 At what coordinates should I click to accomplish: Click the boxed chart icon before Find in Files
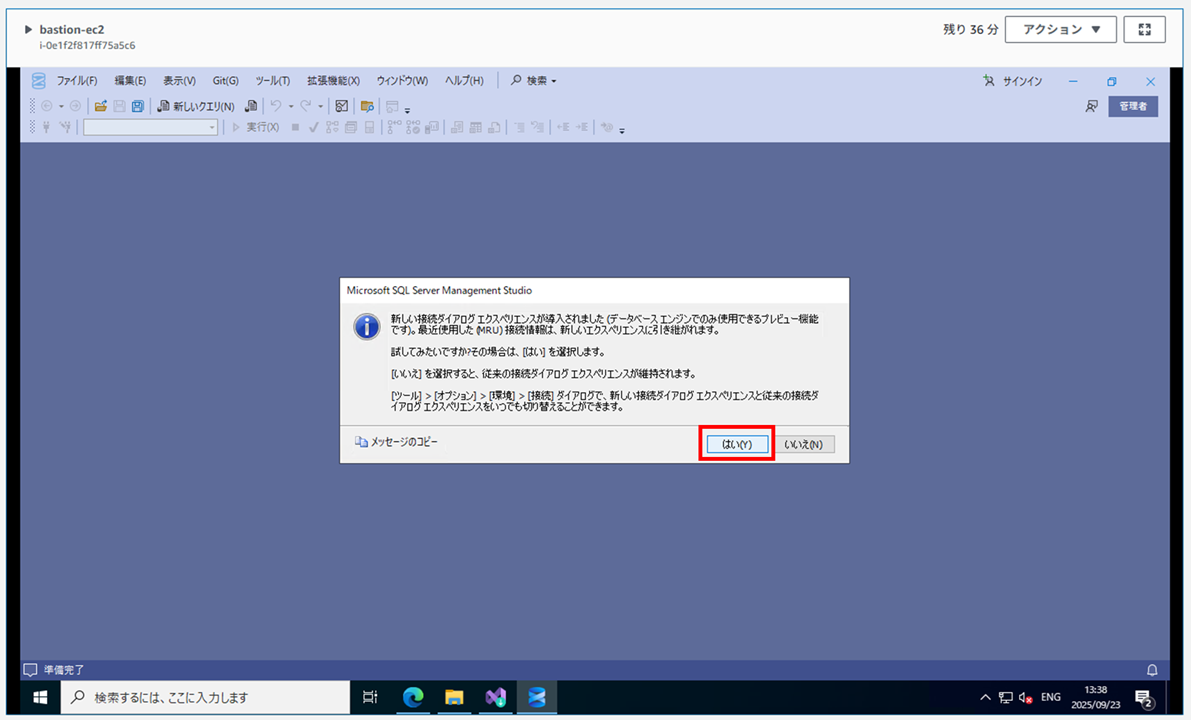pos(342,106)
